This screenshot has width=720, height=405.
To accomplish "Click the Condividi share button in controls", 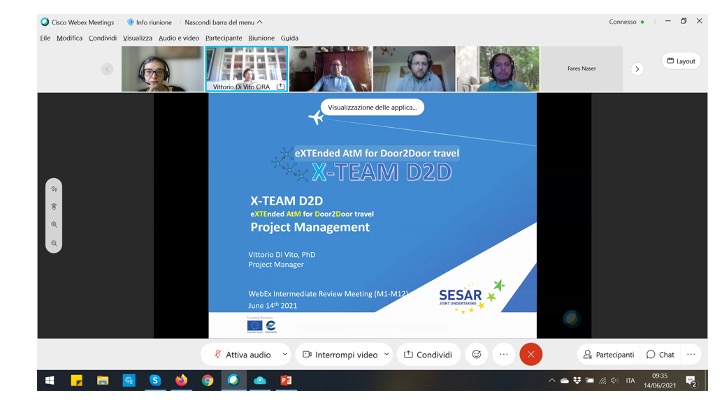I will coord(428,354).
